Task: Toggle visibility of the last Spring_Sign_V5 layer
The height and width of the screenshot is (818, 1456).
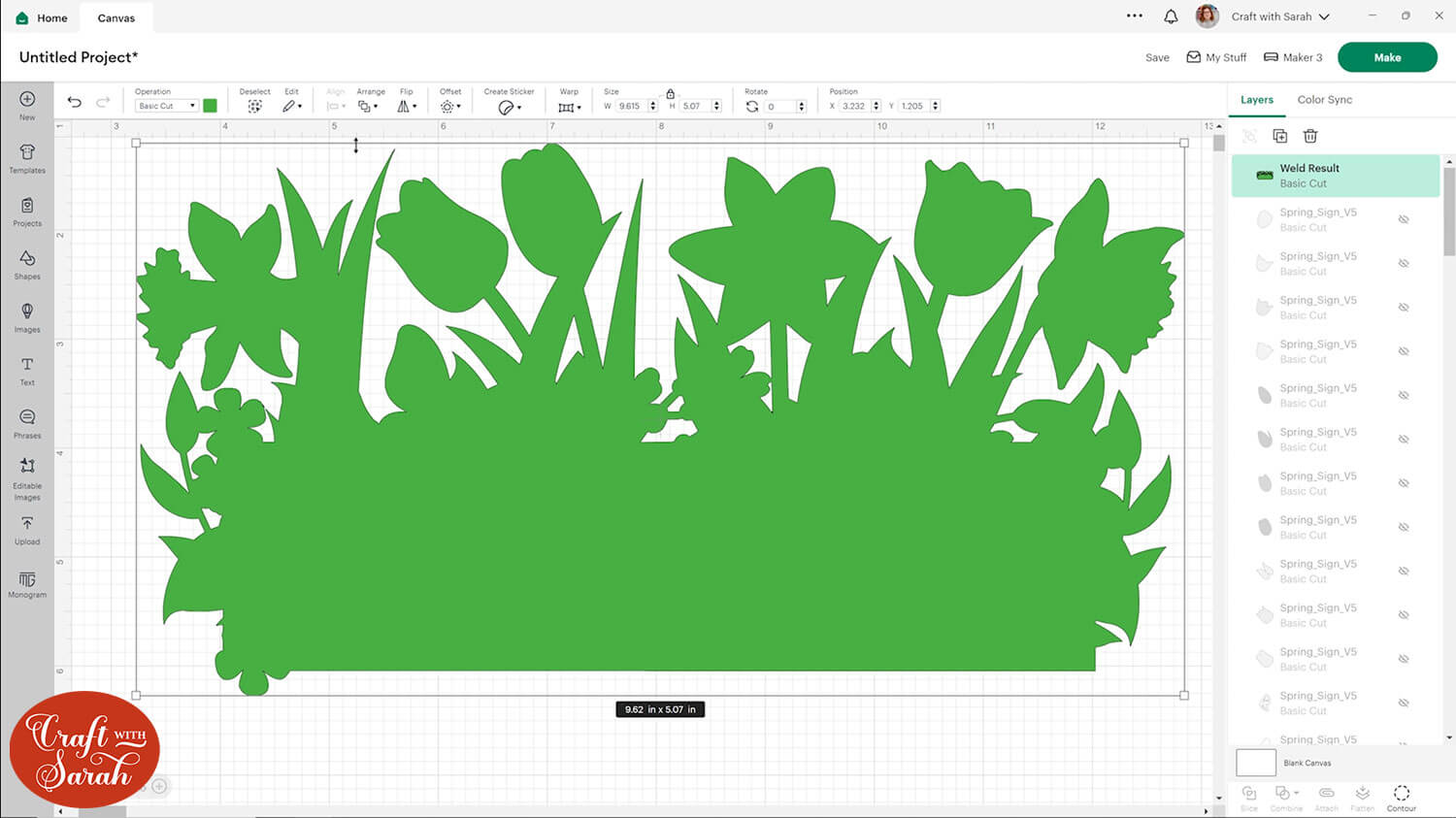Action: (x=1404, y=740)
